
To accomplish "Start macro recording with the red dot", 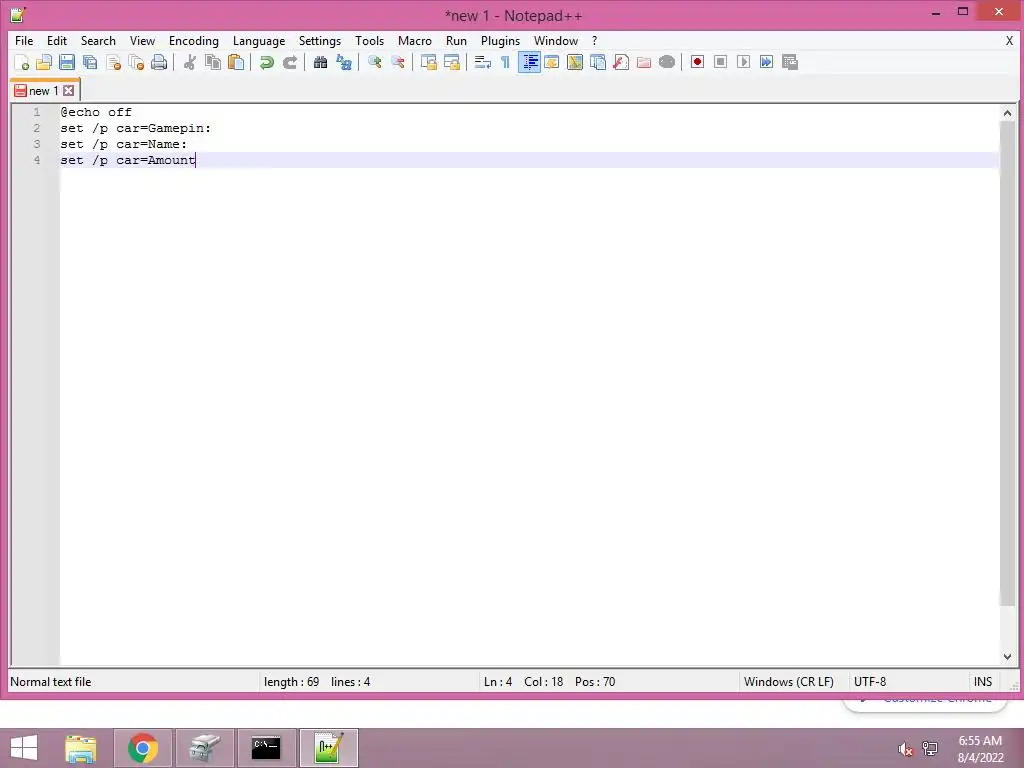I will [x=697, y=62].
